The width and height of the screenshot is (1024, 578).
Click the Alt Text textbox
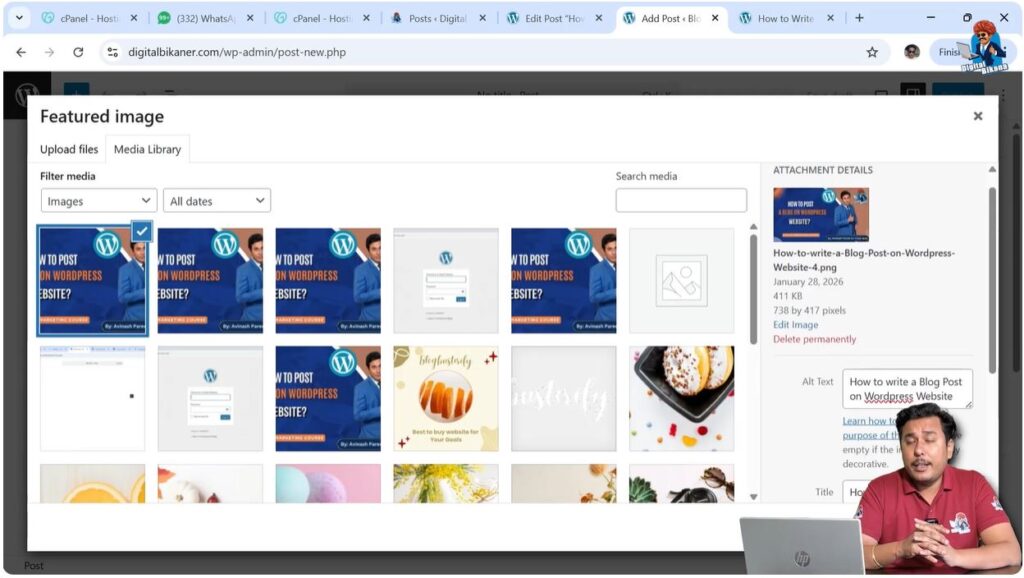point(907,389)
